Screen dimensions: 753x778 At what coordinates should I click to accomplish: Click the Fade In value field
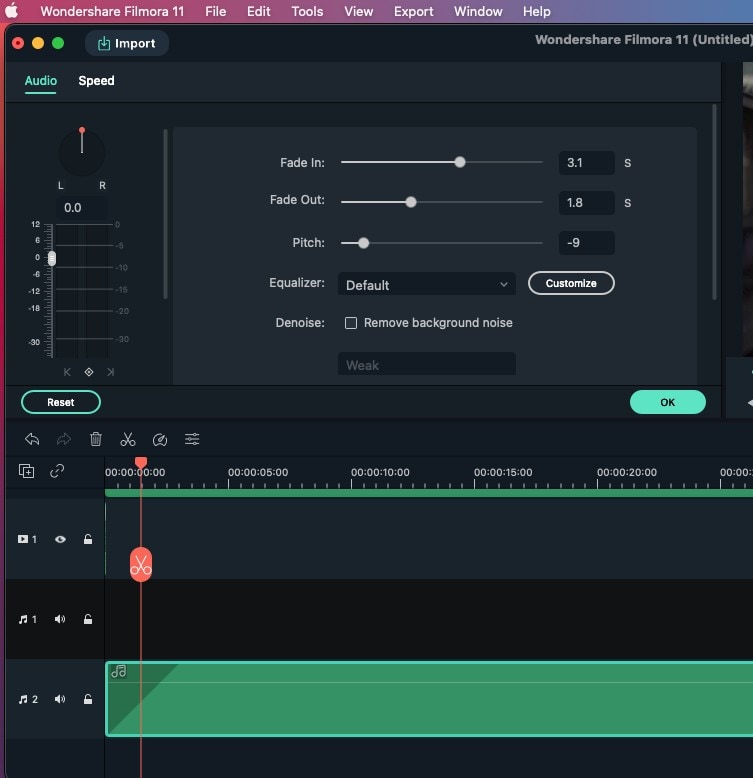pyautogui.click(x=586, y=163)
